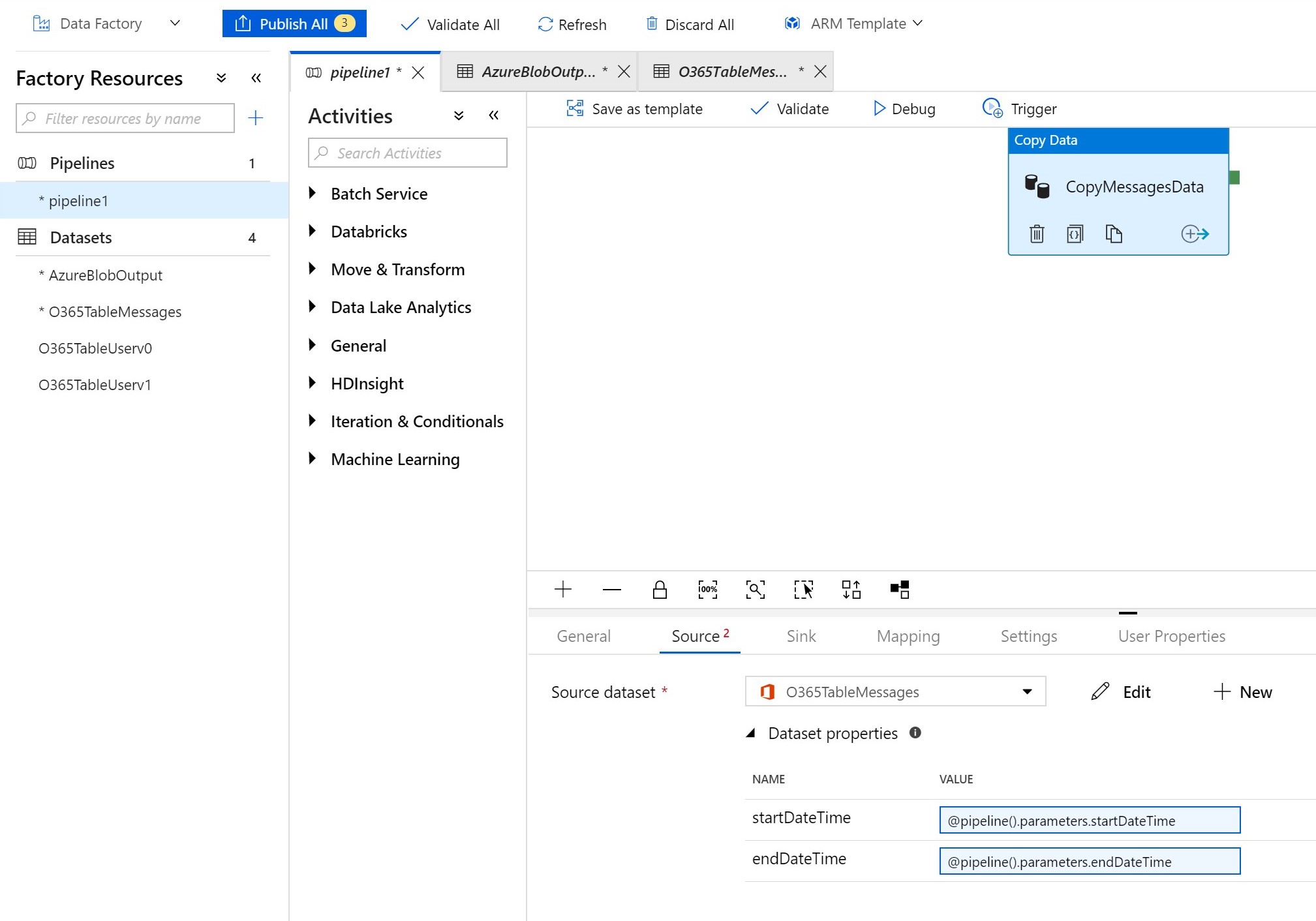The width and height of the screenshot is (1316, 921).
Task: Close the AzureBlobOutput tab
Action: (x=624, y=72)
